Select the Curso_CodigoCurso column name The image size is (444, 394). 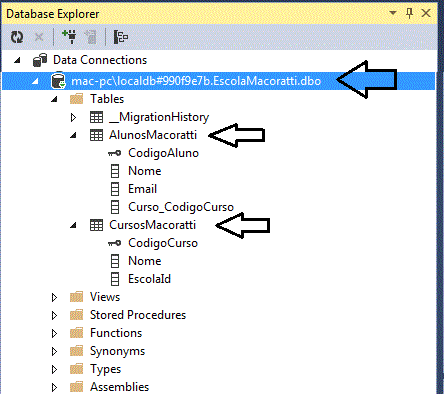click(181, 207)
